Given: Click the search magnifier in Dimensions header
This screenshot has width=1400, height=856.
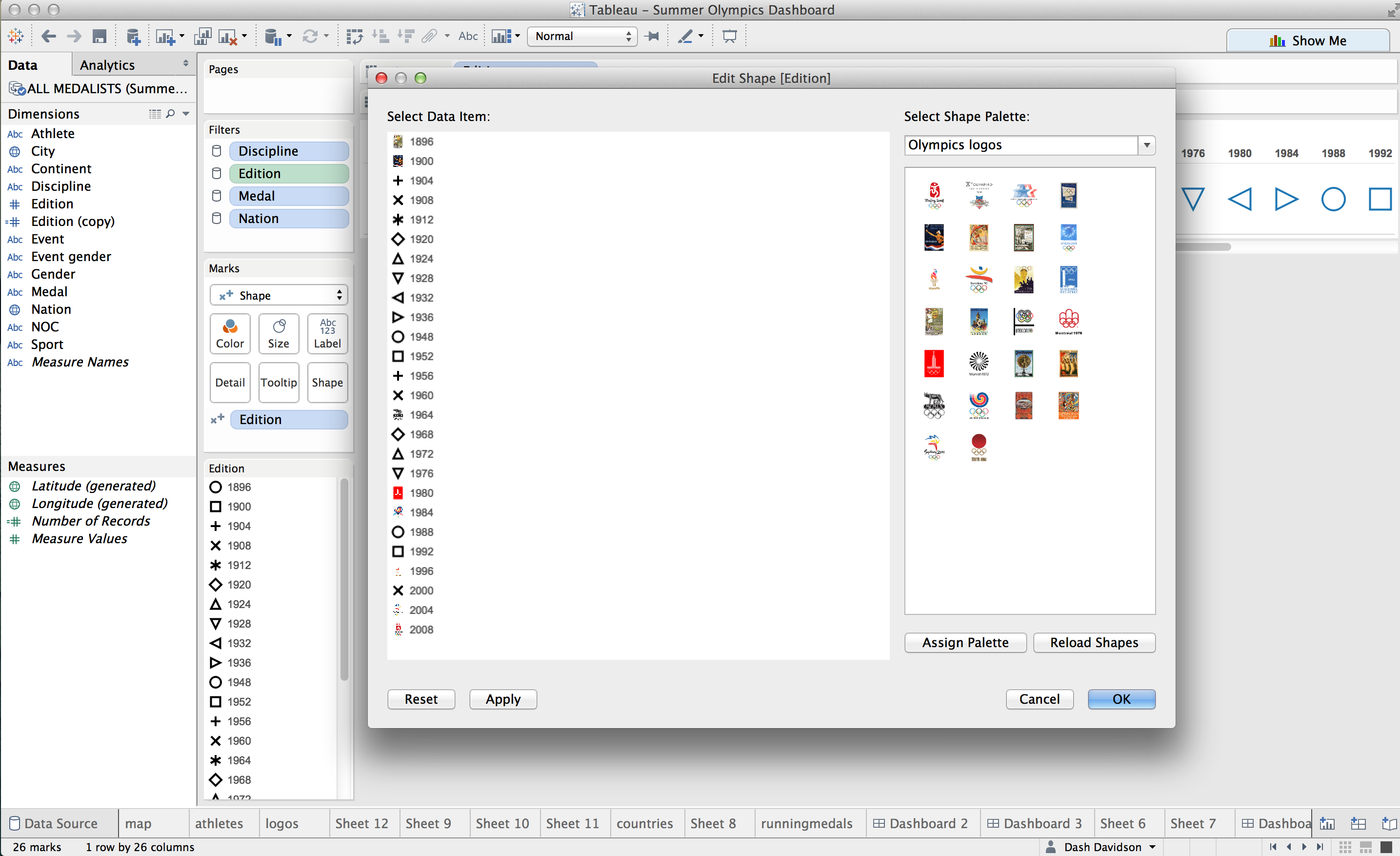Looking at the screenshot, I should (170, 114).
